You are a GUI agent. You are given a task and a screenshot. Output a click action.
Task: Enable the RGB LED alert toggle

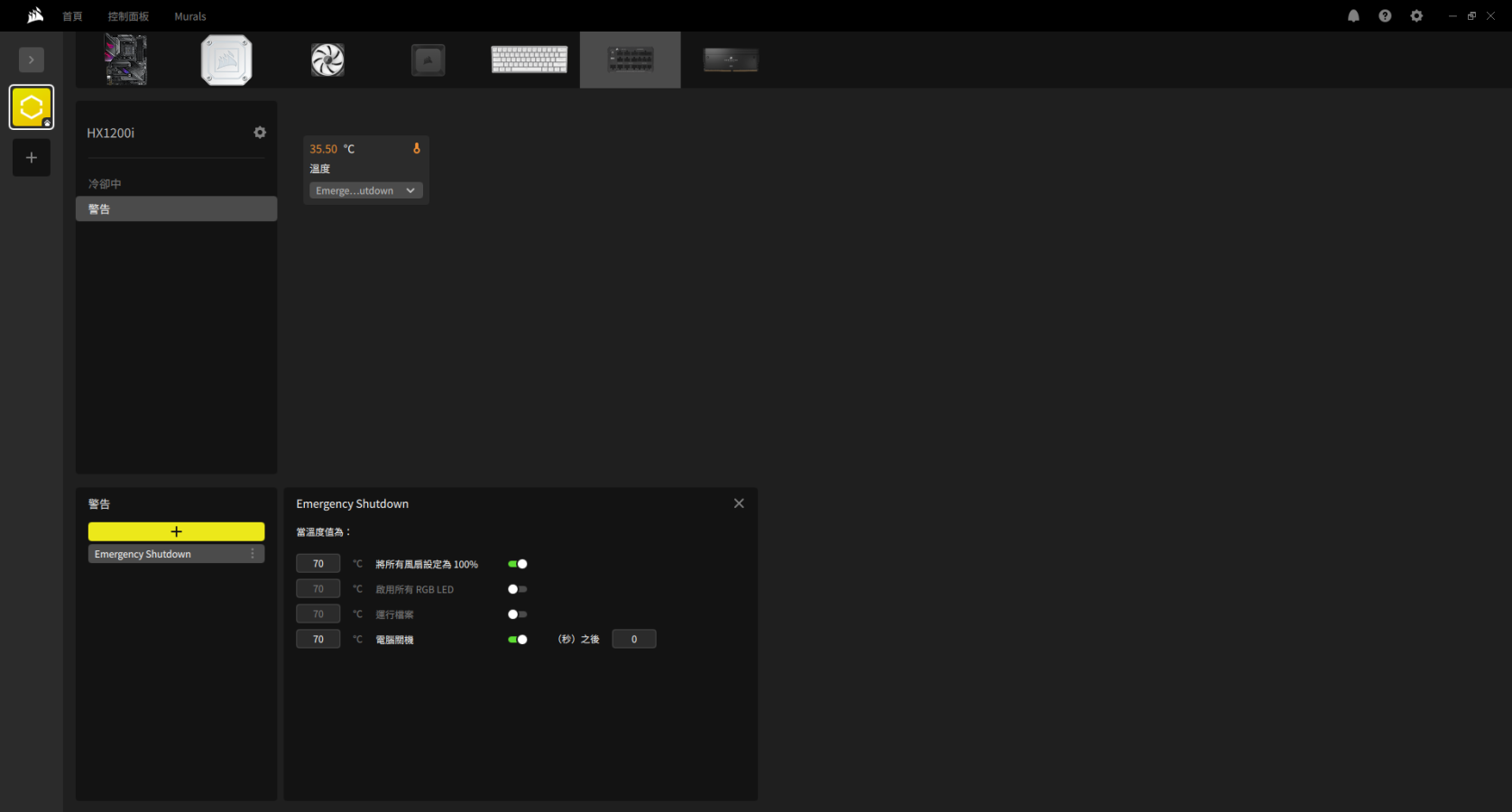(x=517, y=589)
